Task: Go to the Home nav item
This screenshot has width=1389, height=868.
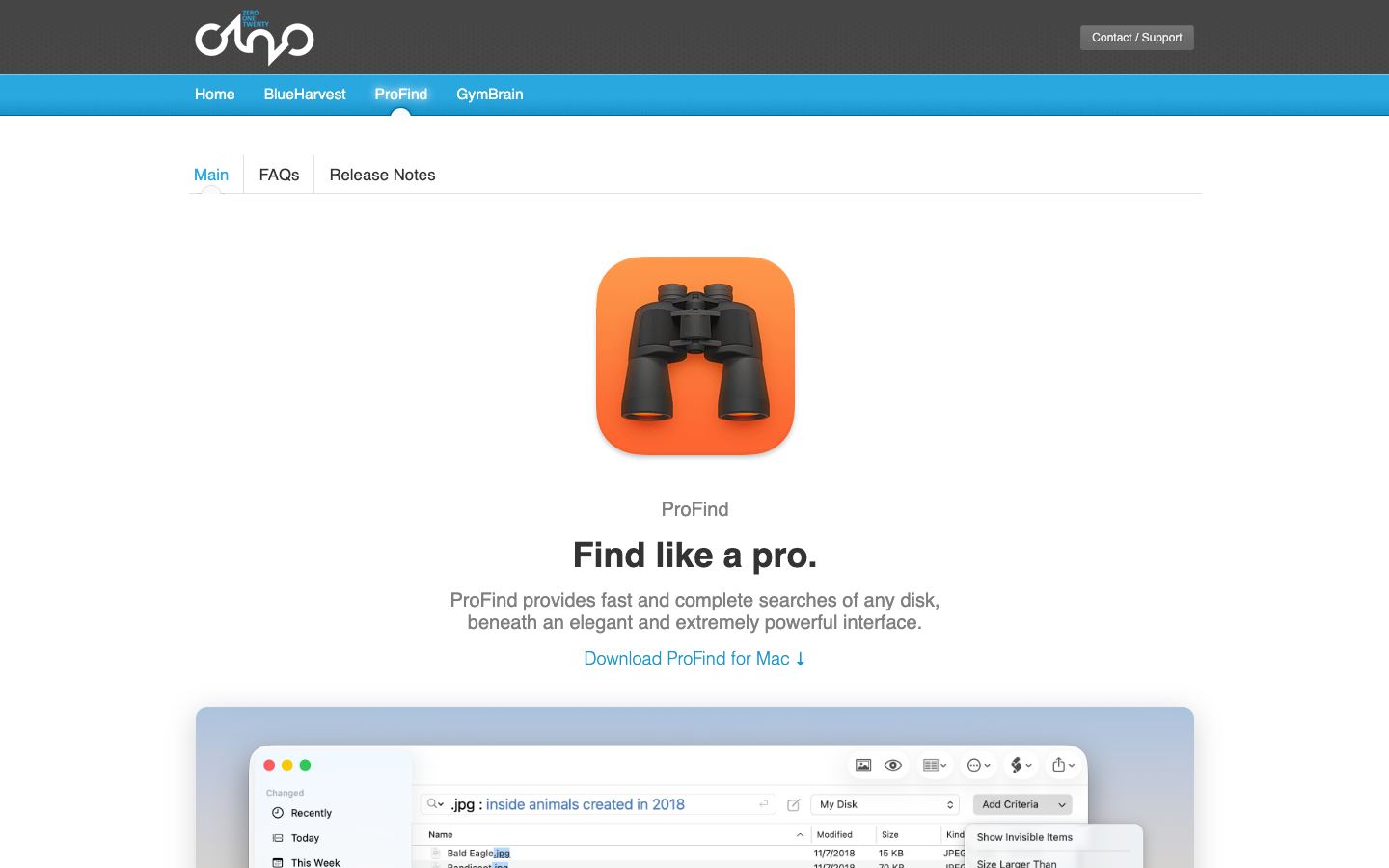Action: (214, 95)
